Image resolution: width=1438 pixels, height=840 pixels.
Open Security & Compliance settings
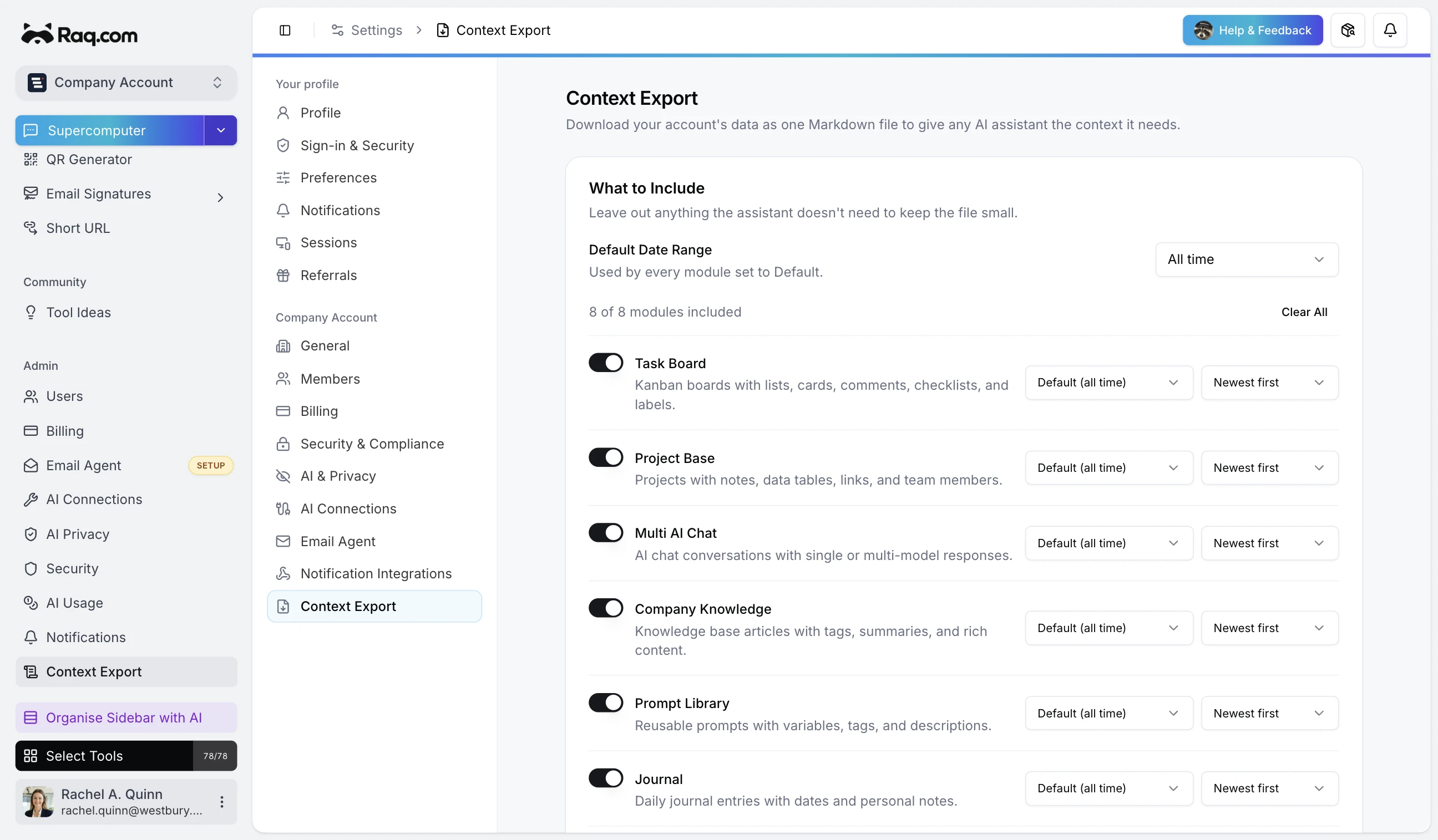click(374, 444)
